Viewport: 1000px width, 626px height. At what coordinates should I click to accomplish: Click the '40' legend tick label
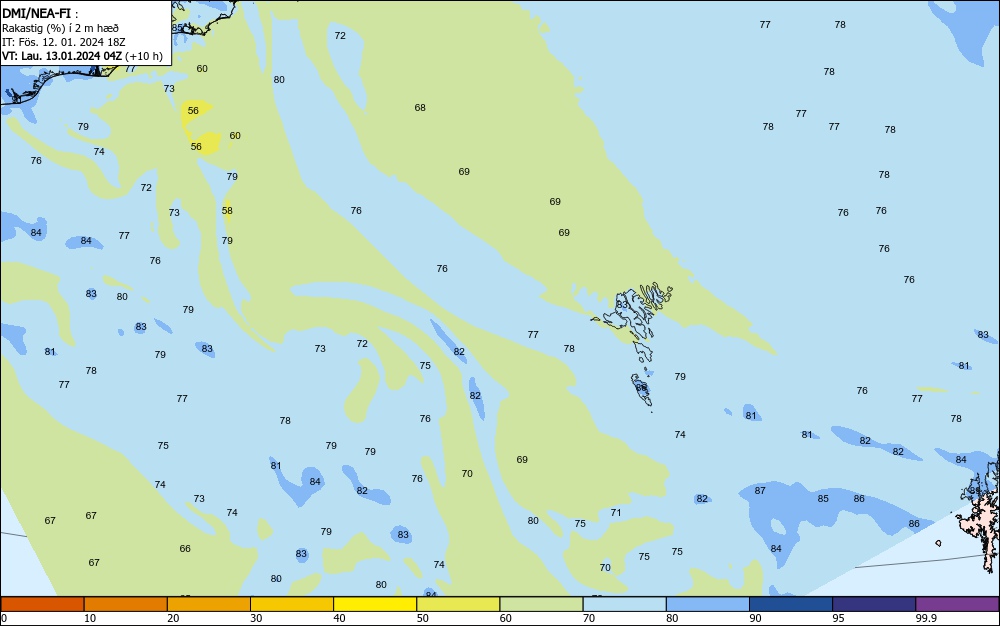[x=339, y=618]
